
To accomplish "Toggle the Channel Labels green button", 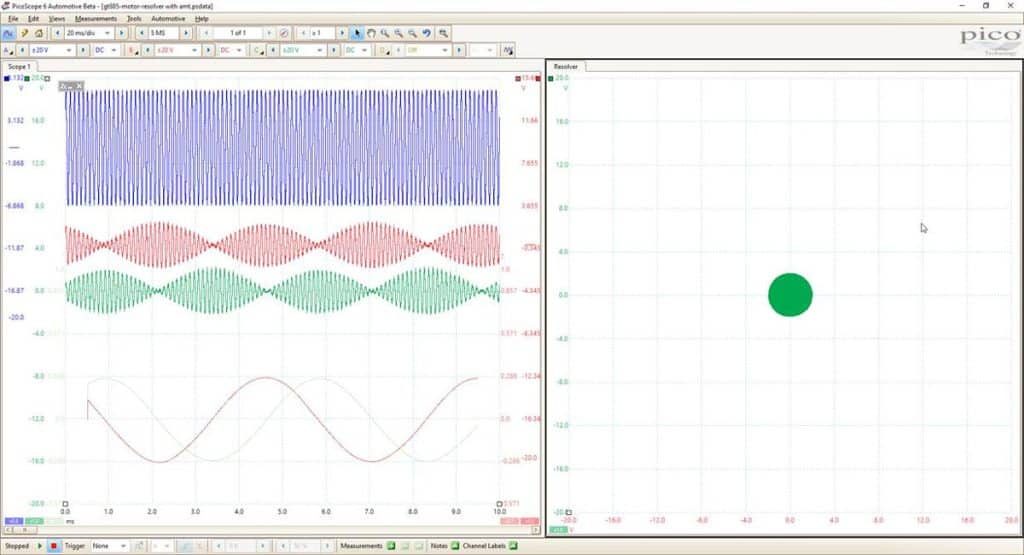I will [x=513, y=546].
